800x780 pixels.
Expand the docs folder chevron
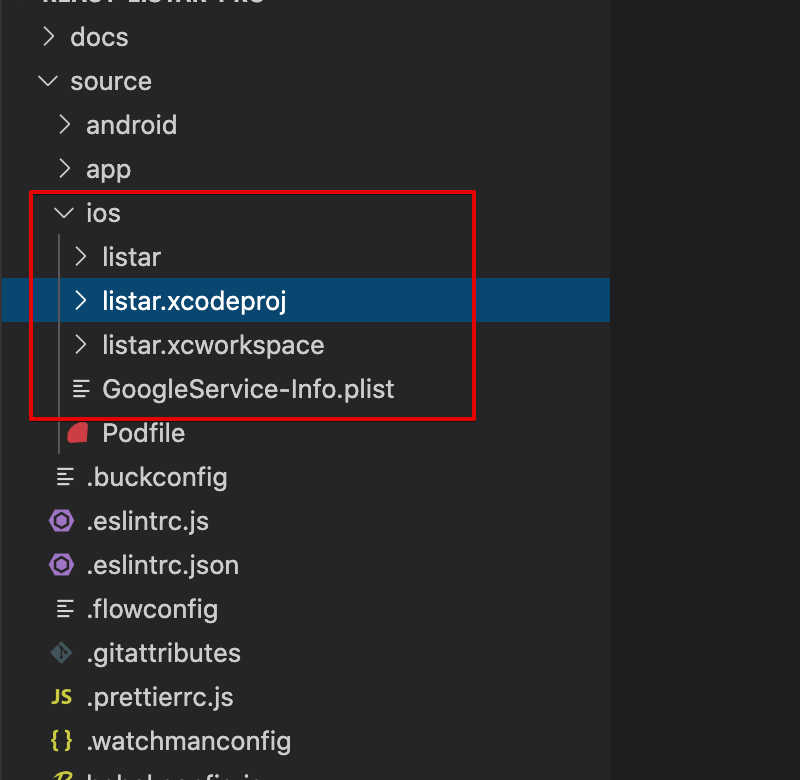pos(49,37)
